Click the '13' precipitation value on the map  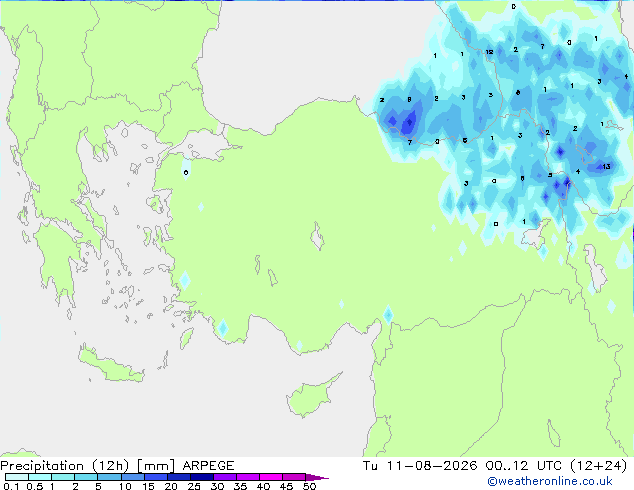click(606, 167)
